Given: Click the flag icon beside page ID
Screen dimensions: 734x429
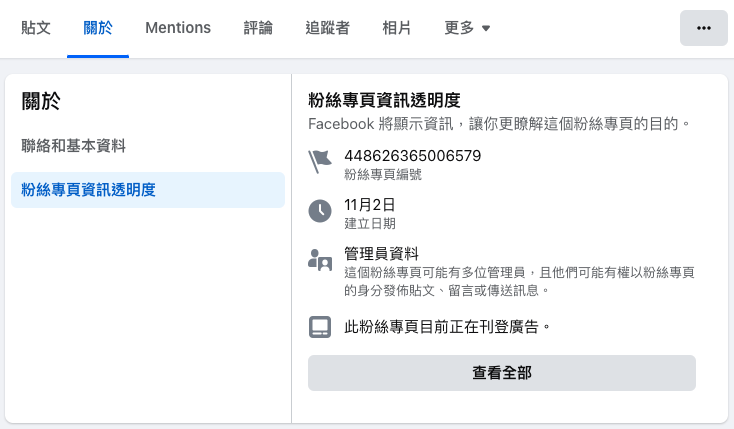Looking at the screenshot, I should point(319,160).
